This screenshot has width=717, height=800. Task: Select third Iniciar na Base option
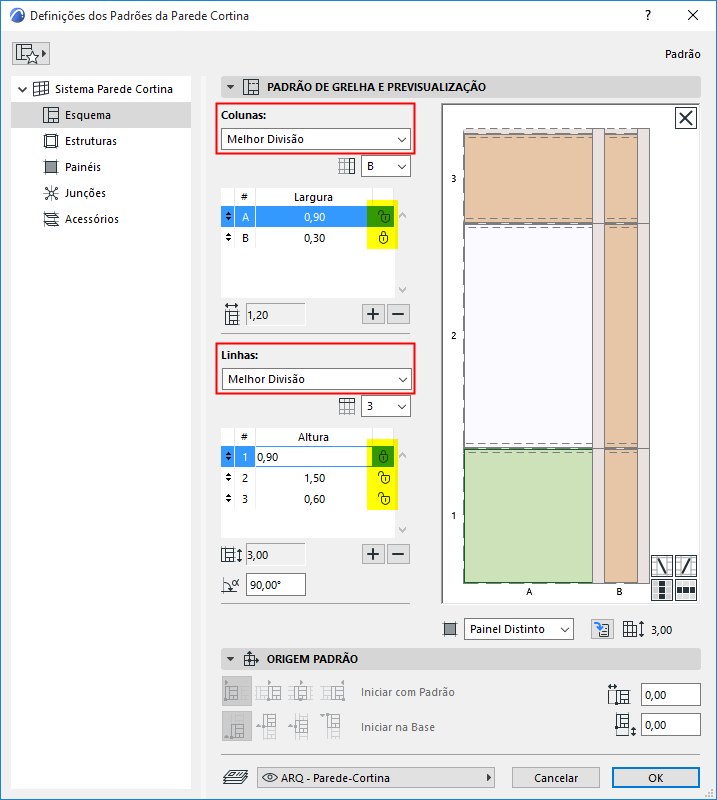tap(301, 726)
